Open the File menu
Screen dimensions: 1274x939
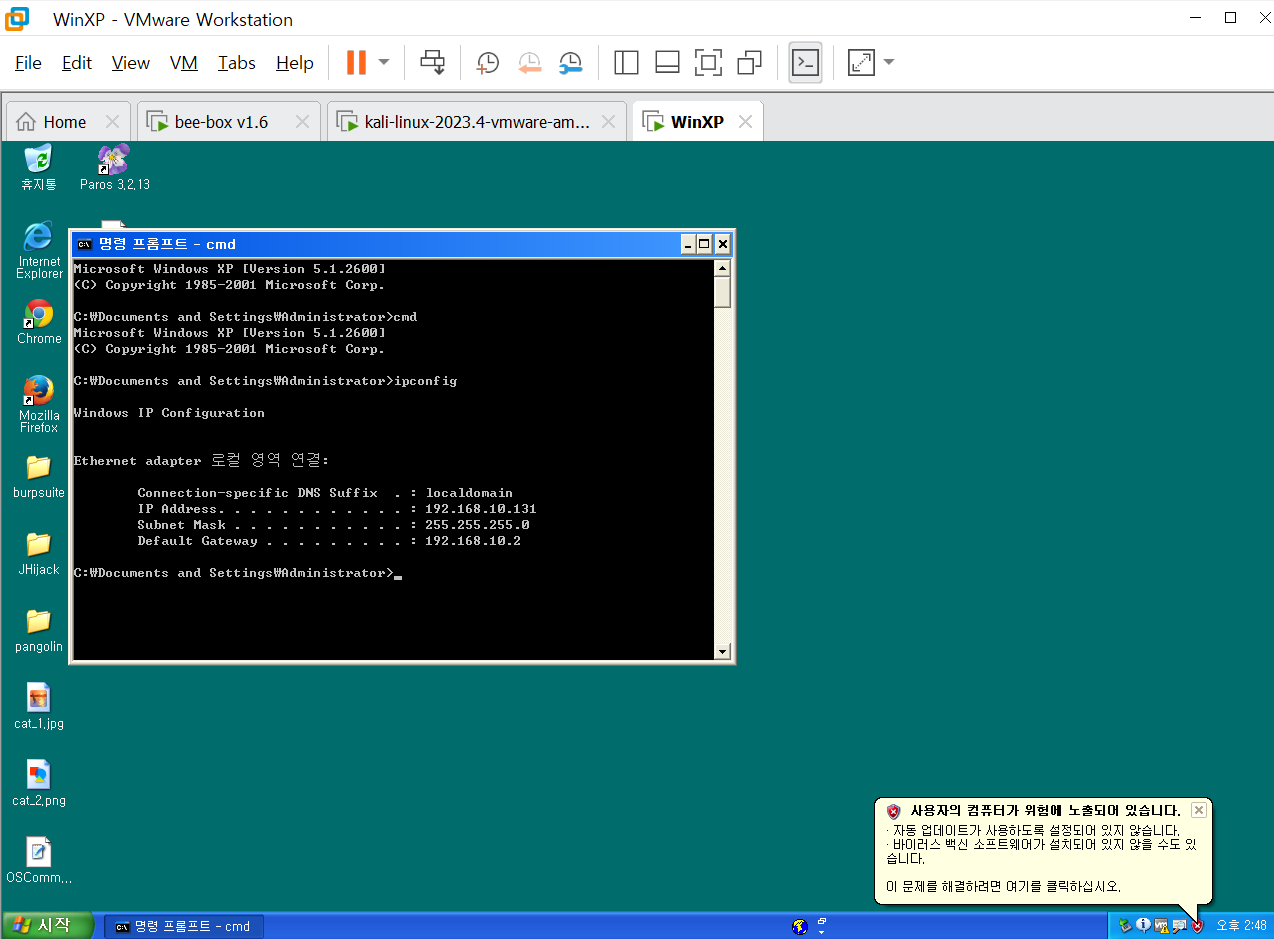coord(28,63)
